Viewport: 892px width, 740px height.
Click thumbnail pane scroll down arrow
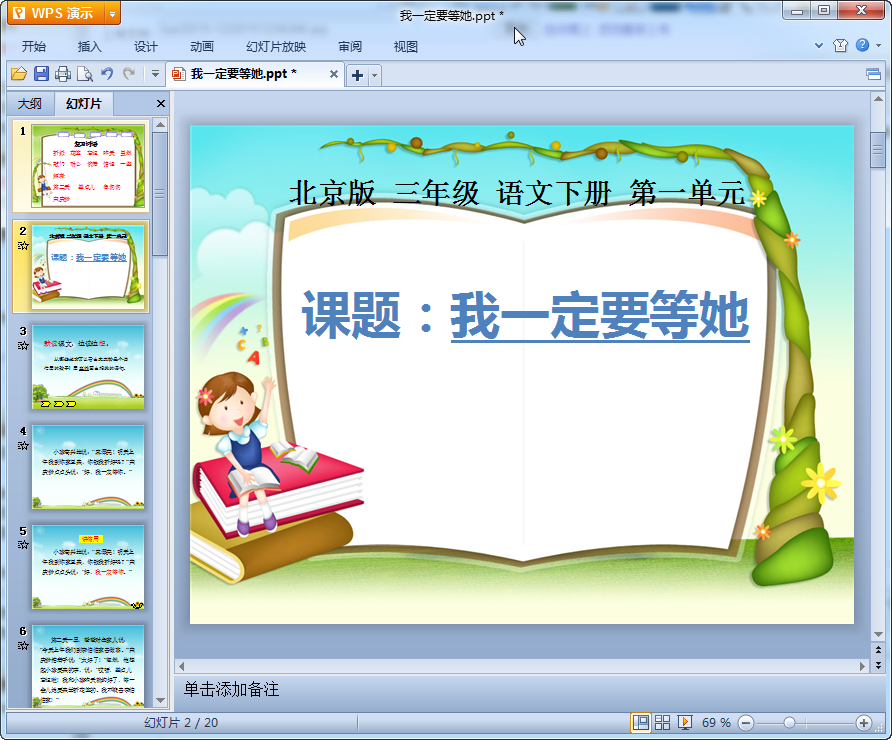coord(160,701)
